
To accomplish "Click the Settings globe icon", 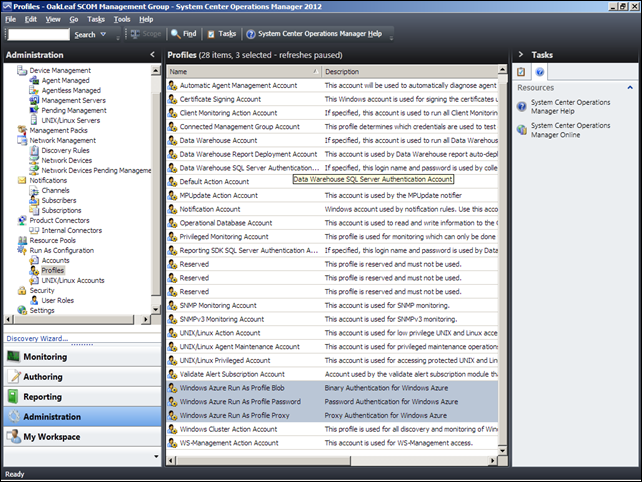I will tap(22, 310).
